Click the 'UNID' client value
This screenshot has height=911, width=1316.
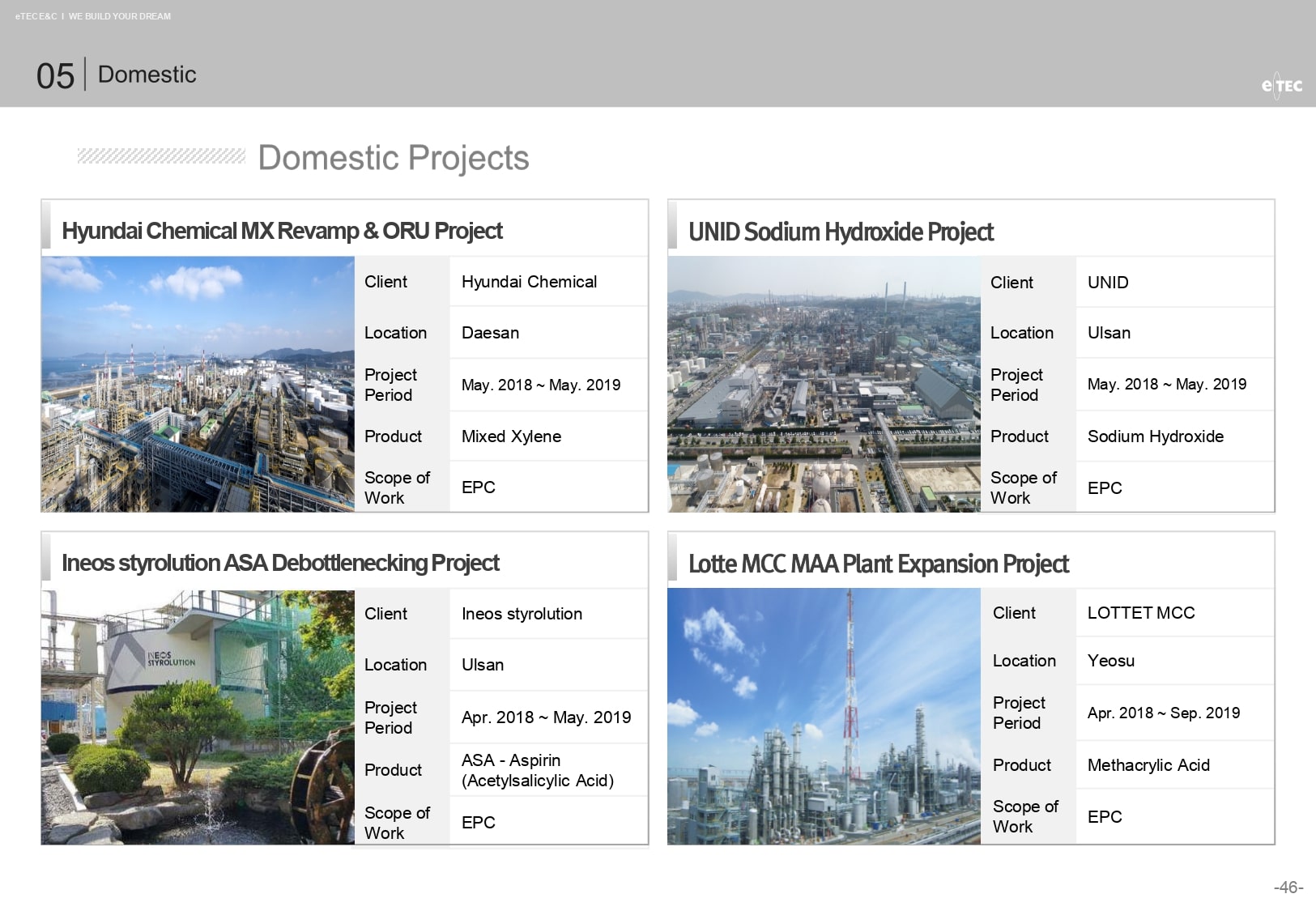(x=1108, y=283)
